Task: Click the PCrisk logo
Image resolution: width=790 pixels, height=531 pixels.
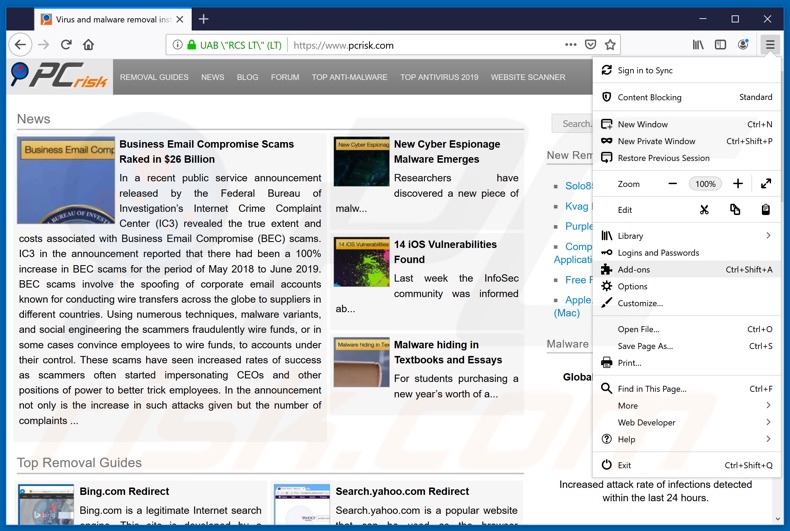Action: pyautogui.click(x=59, y=76)
